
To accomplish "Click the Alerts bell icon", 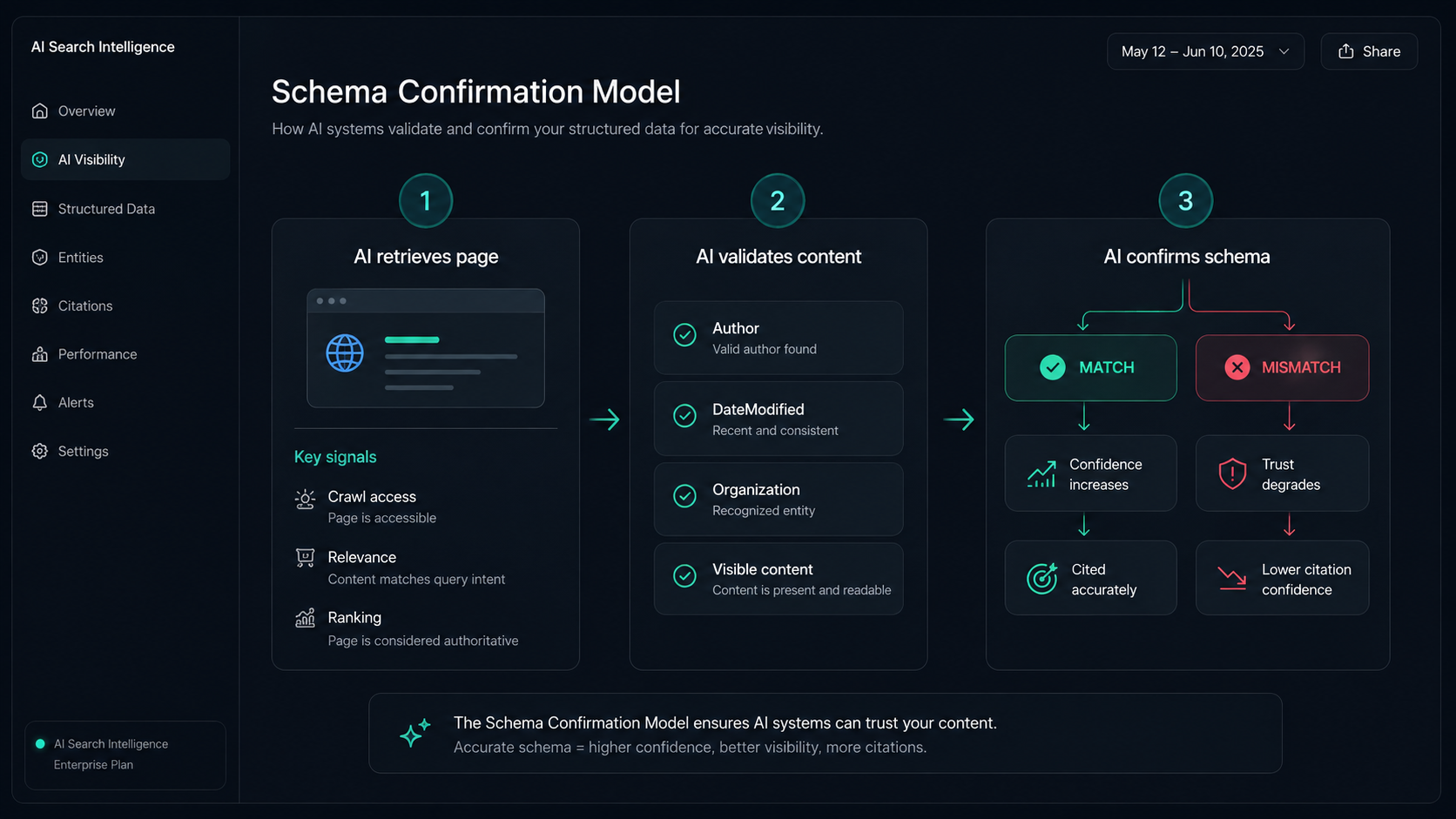I will coord(39,402).
